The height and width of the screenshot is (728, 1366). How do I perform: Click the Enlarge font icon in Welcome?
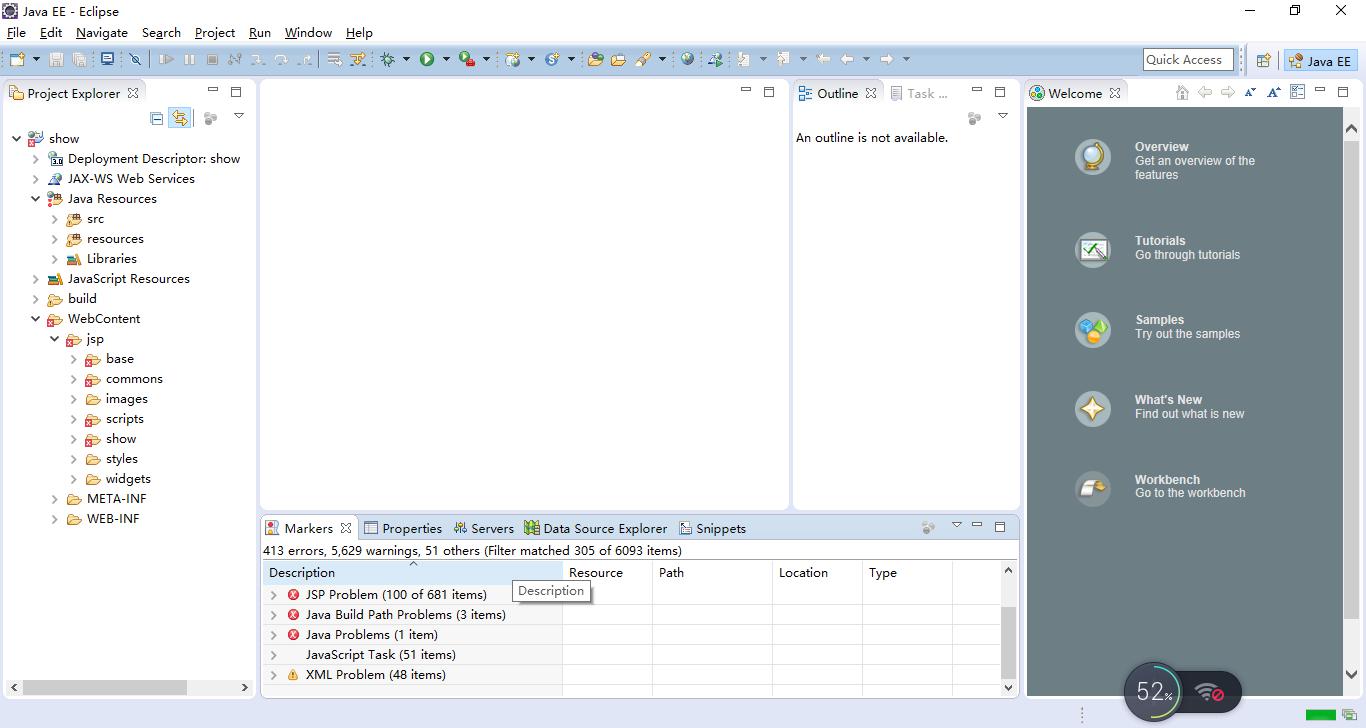(1273, 92)
